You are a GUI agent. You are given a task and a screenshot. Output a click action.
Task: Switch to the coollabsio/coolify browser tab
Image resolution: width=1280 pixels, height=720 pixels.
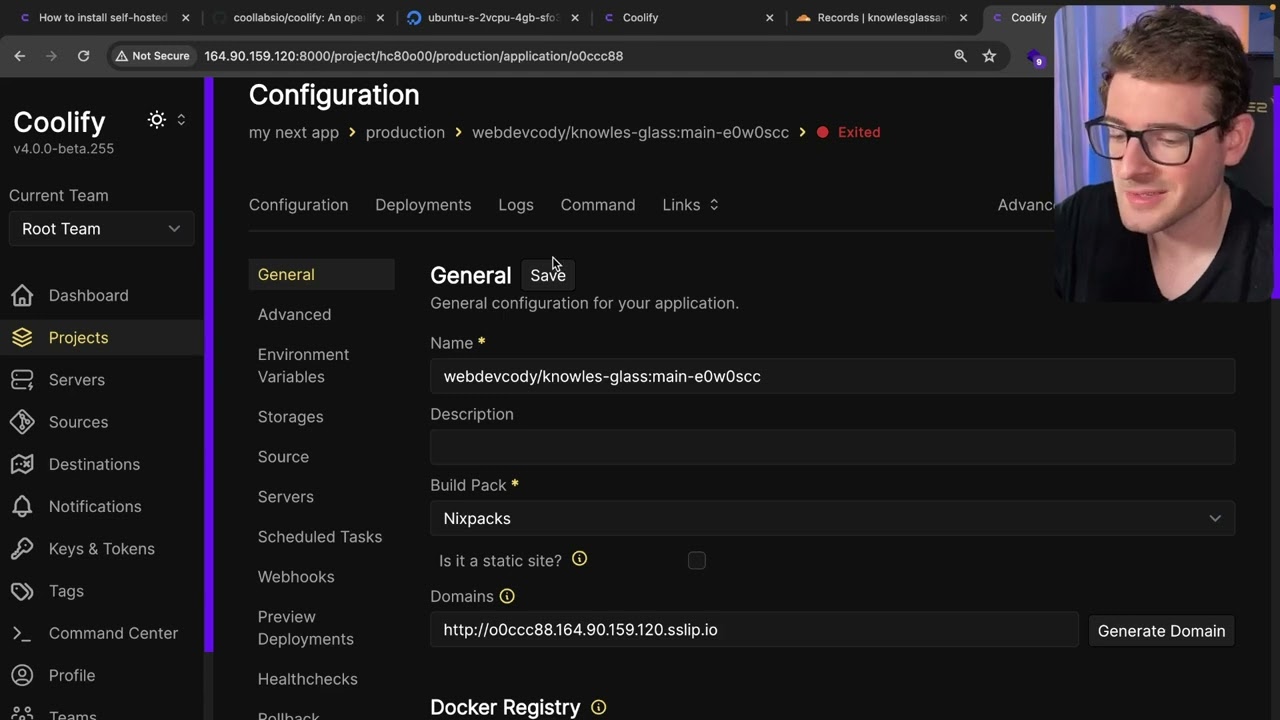tap(297, 18)
